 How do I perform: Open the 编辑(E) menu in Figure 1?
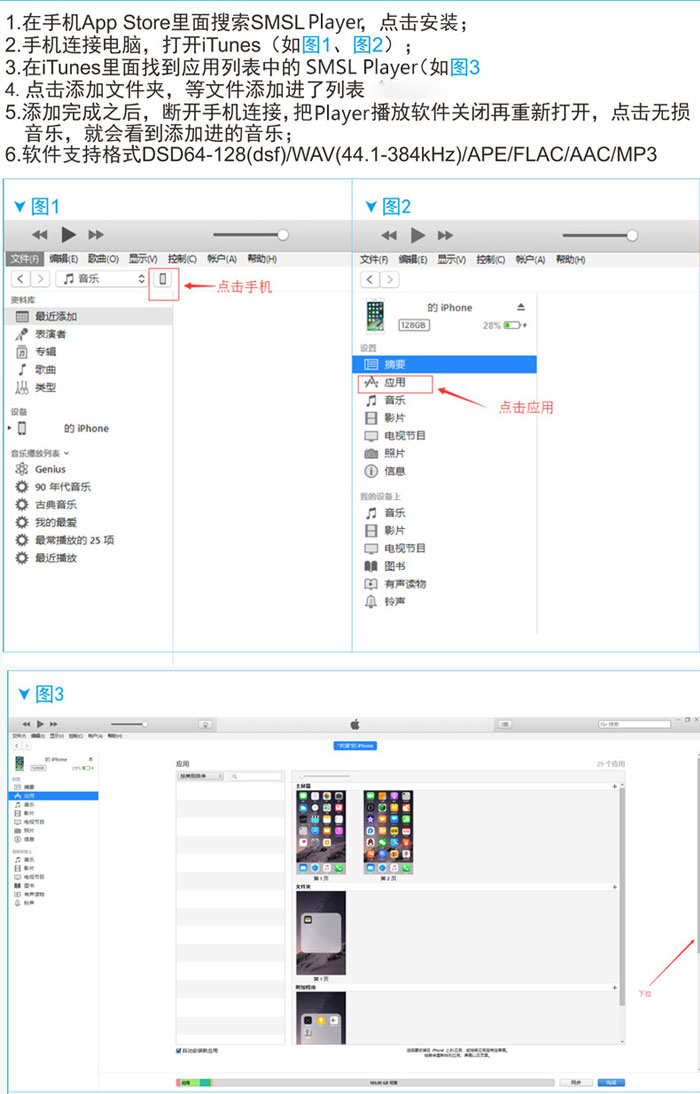tap(64, 259)
